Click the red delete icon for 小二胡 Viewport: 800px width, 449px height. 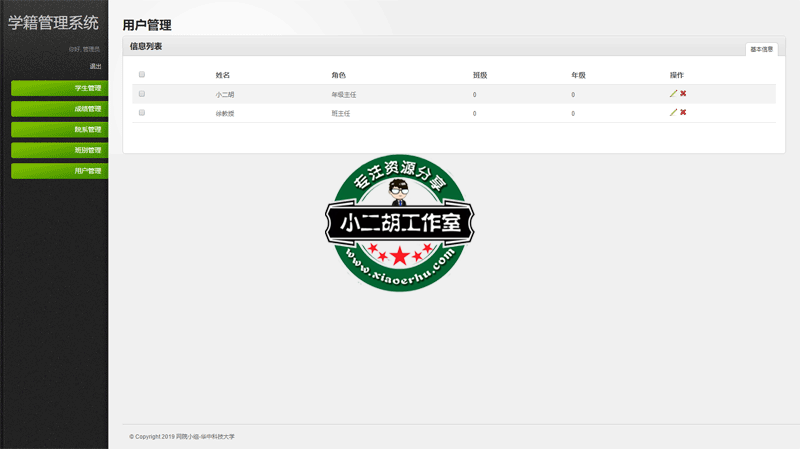coord(683,94)
